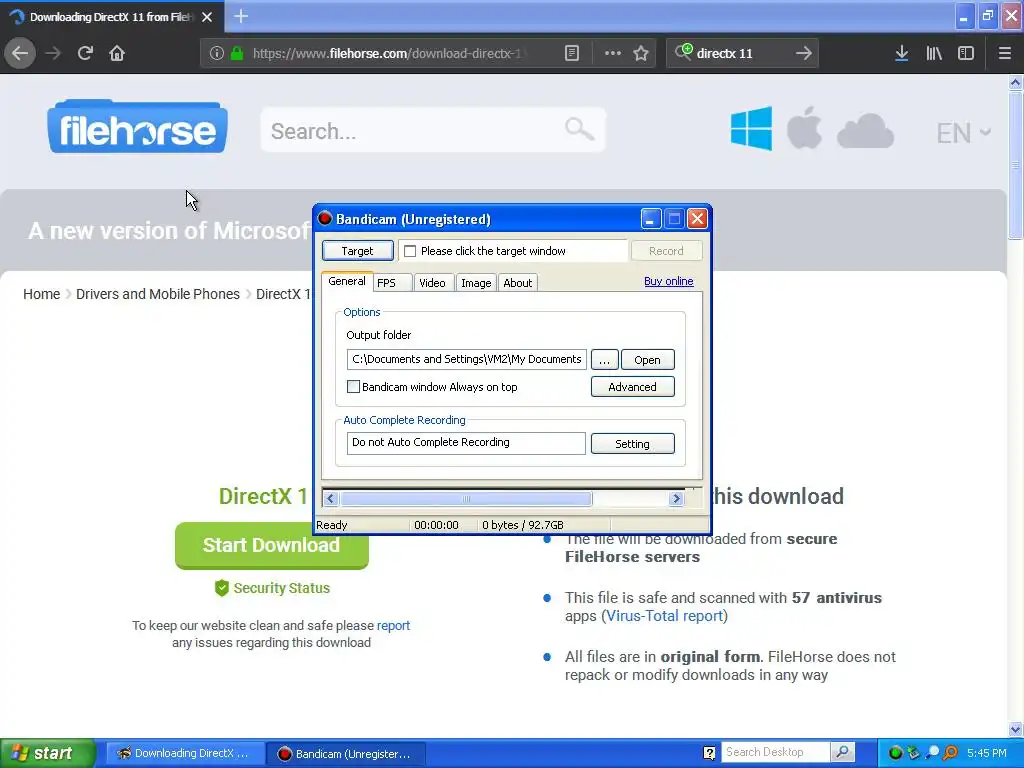Image resolution: width=1024 pixels, height=768 pixels.
Task: Open page actions three-dot menu
Action: coord(613,53)
